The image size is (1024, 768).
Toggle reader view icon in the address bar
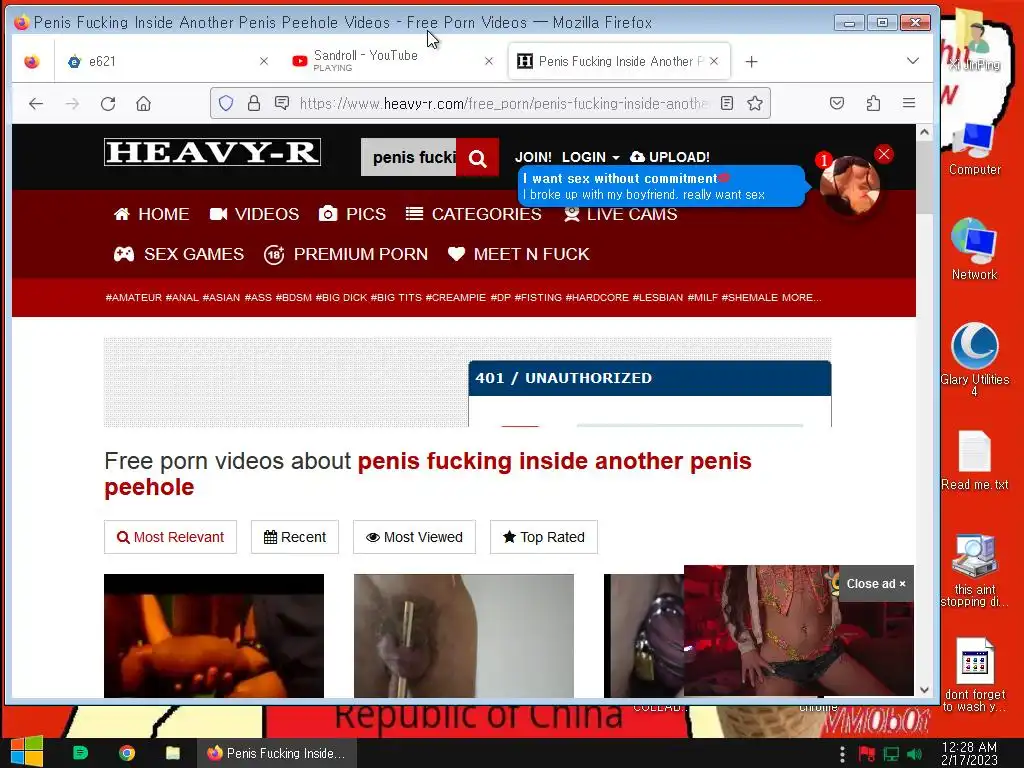point(727,103)
